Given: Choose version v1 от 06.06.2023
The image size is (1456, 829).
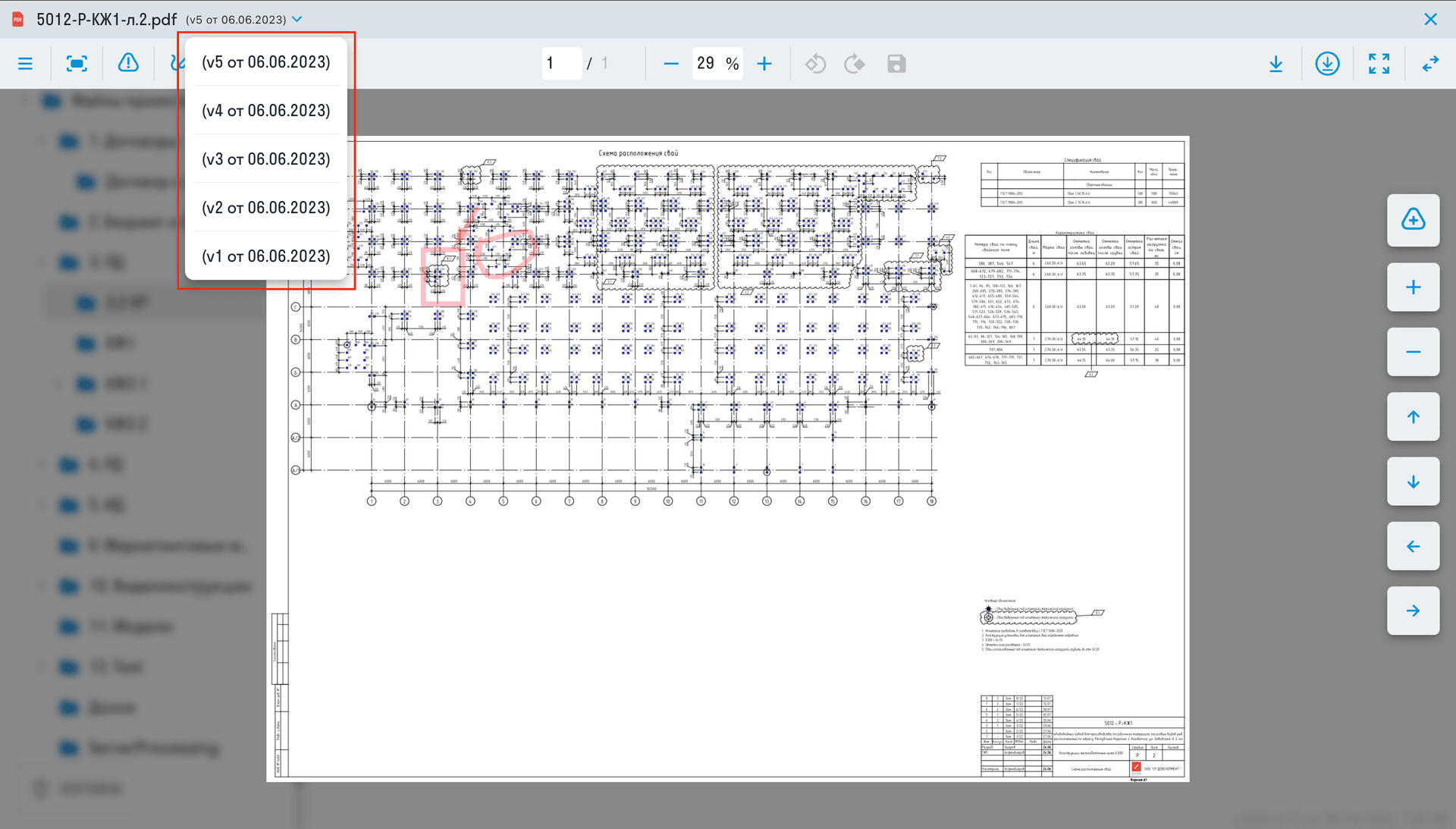Looking at the screenshot, I should (265, 256).
